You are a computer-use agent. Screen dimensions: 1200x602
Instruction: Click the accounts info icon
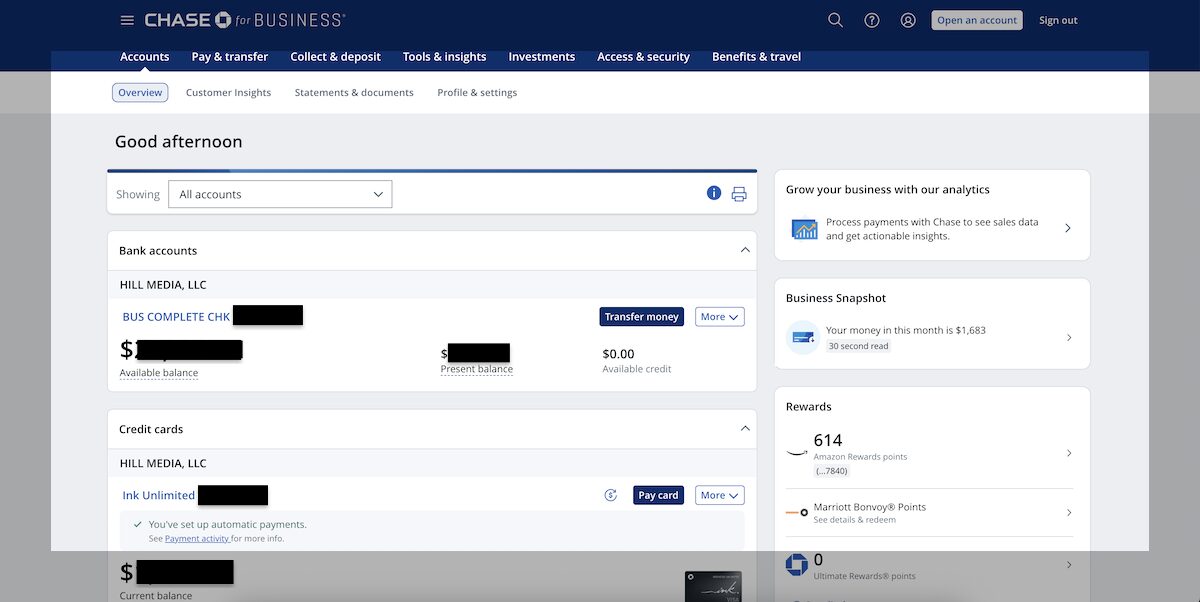714,193
